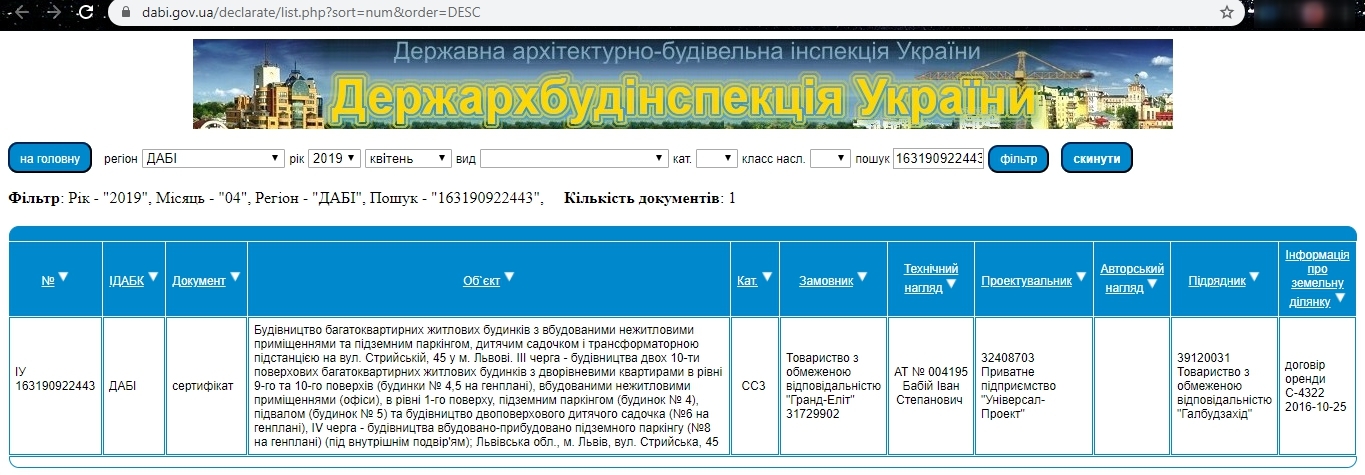Sort by Документ column arrow
Image resolution: width=1365 pixels, height=475 pixels.
click(x=235, y=277)
